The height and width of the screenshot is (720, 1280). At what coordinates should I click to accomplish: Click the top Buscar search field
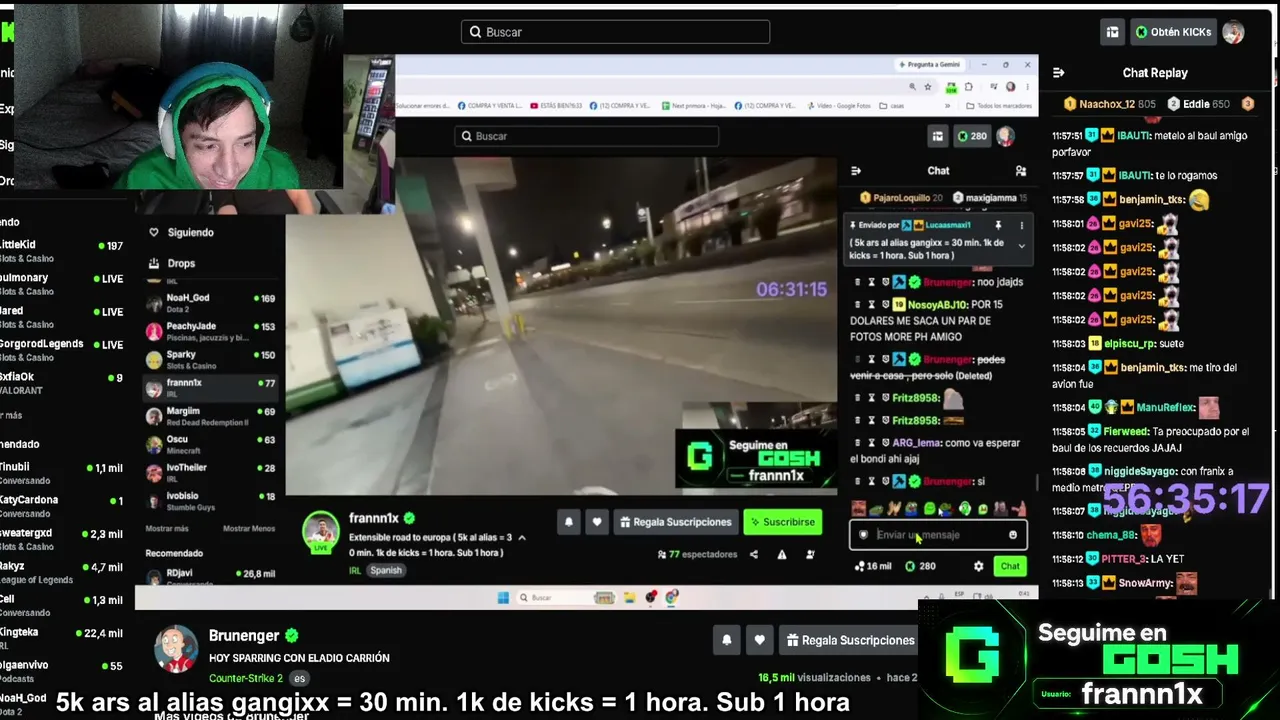(x=615, y=32)
